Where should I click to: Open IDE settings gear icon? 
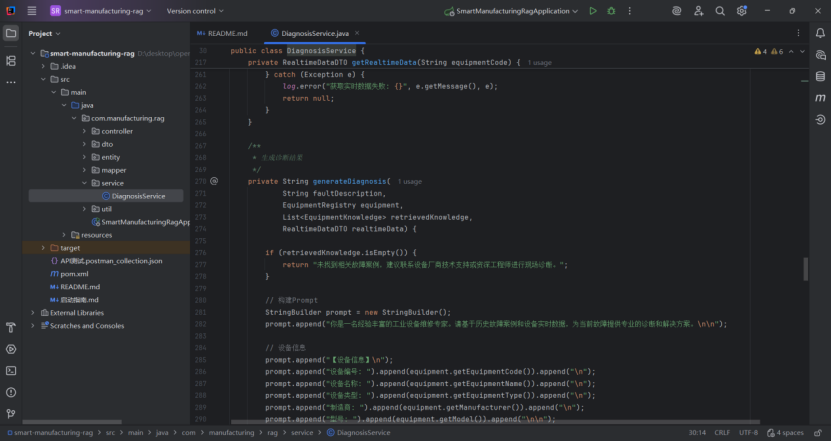[x=741, y=11]
